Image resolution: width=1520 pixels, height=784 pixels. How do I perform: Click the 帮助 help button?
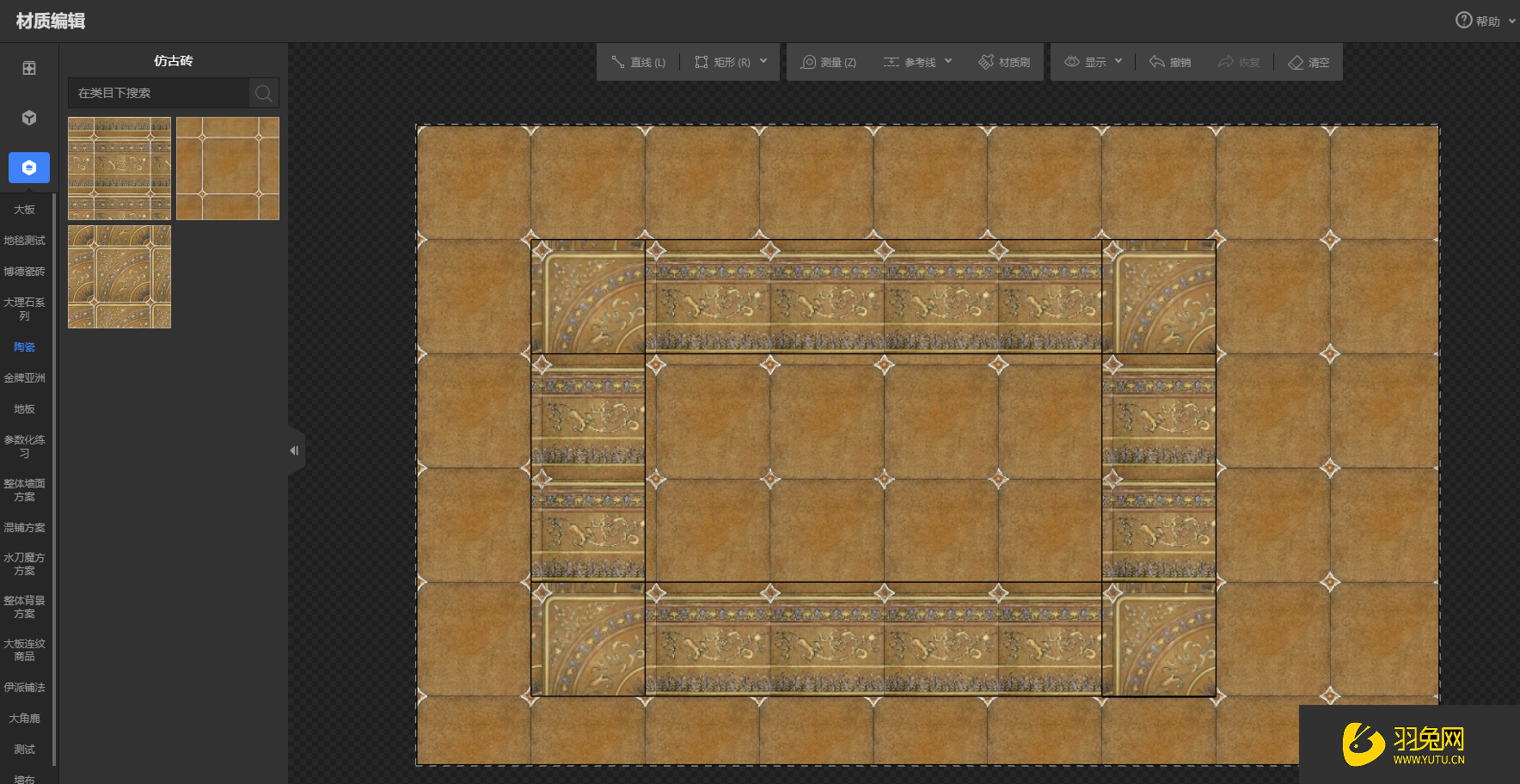point(1478,21)
